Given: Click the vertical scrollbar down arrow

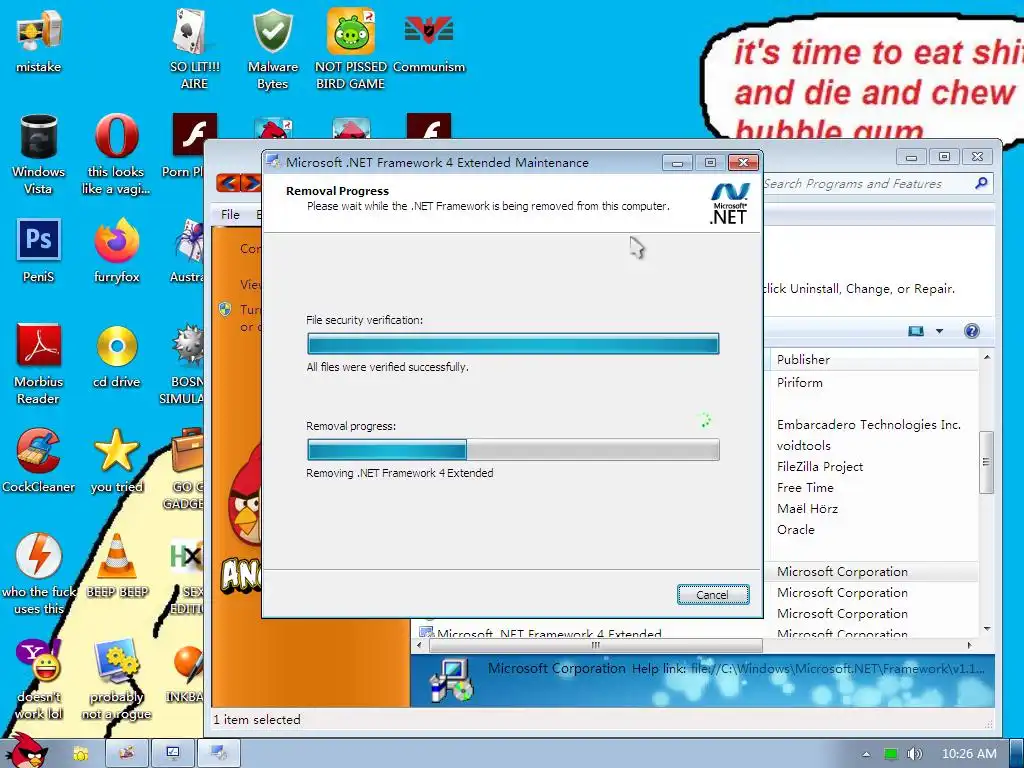Looking at the screenshot, I should (987, 628).
